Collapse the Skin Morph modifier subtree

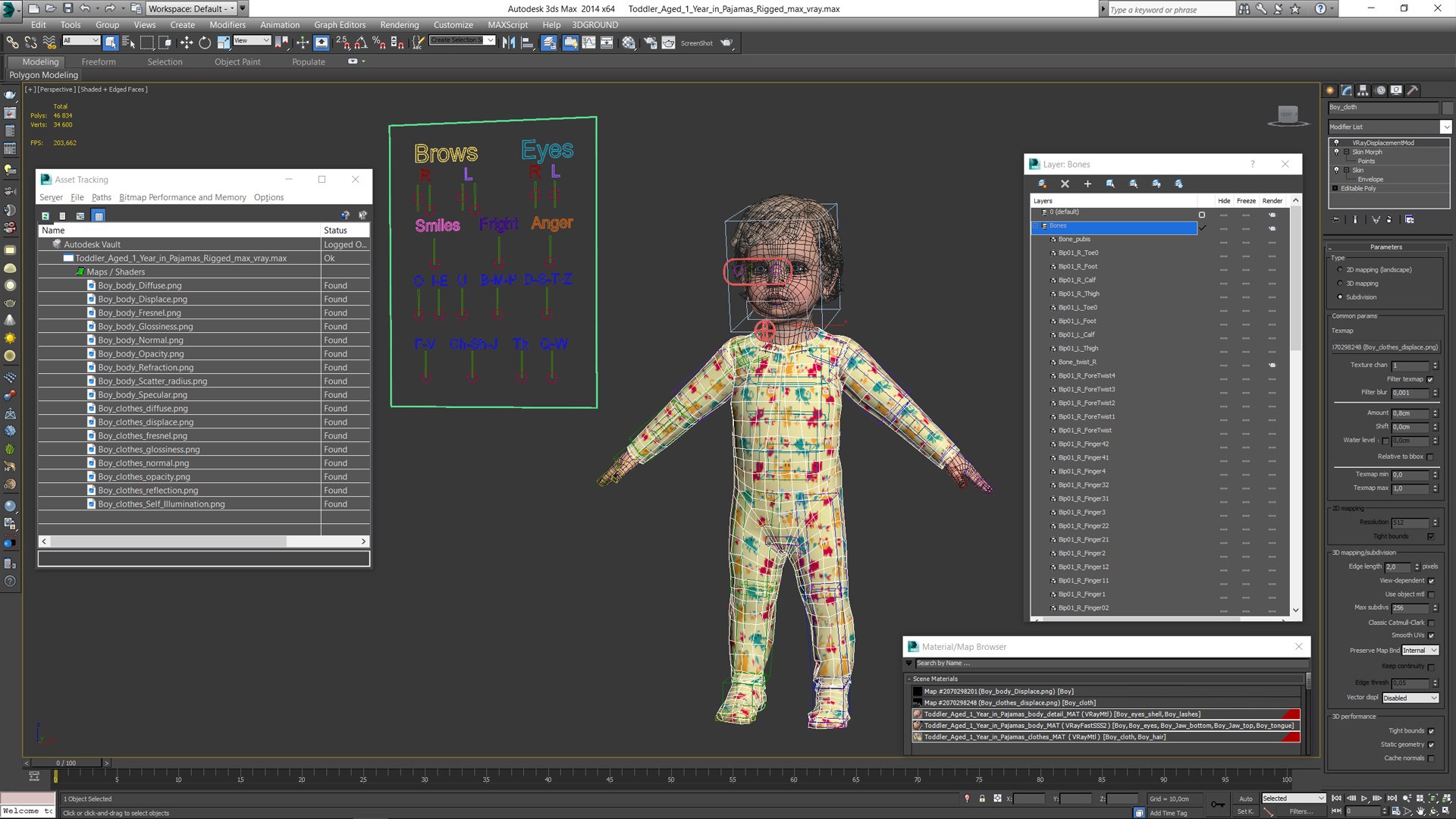coord(1346,152)
